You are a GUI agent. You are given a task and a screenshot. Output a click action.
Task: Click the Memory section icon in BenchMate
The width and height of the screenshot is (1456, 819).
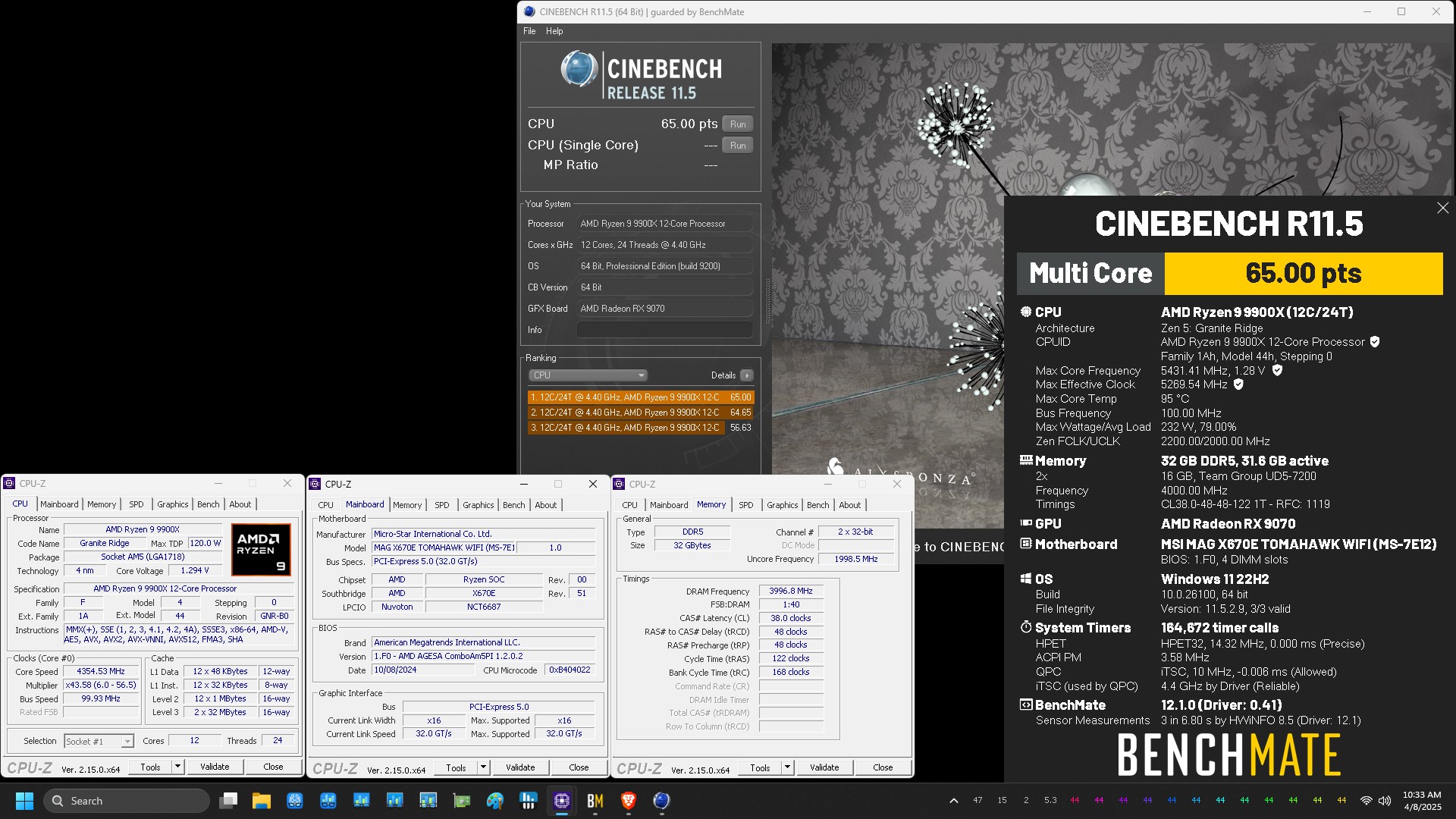tap(1026, 460)
